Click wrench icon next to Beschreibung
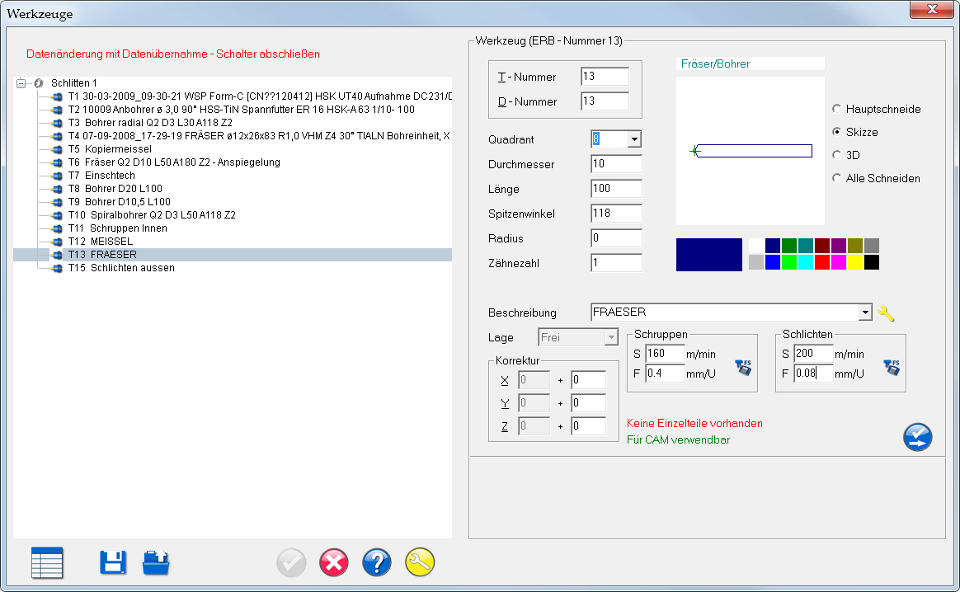This screenshot has width=960, height=592. point(886,313)
